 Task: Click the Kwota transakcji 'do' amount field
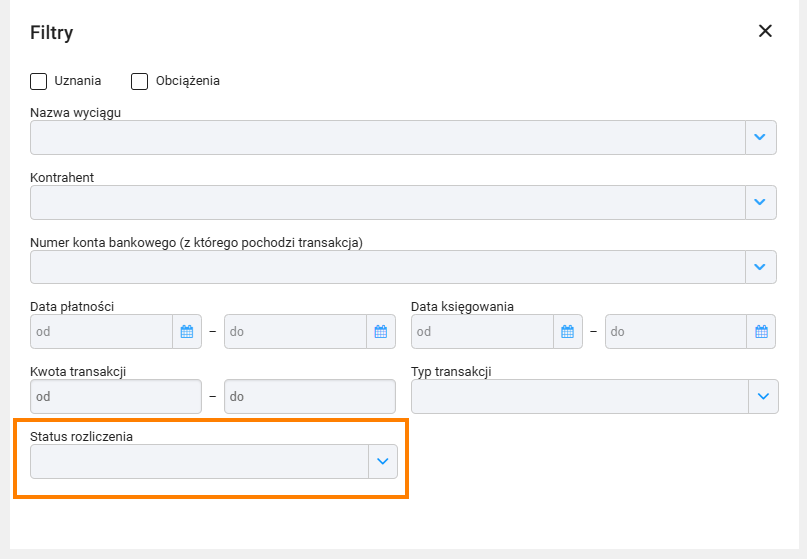click(x=310, y=396)
